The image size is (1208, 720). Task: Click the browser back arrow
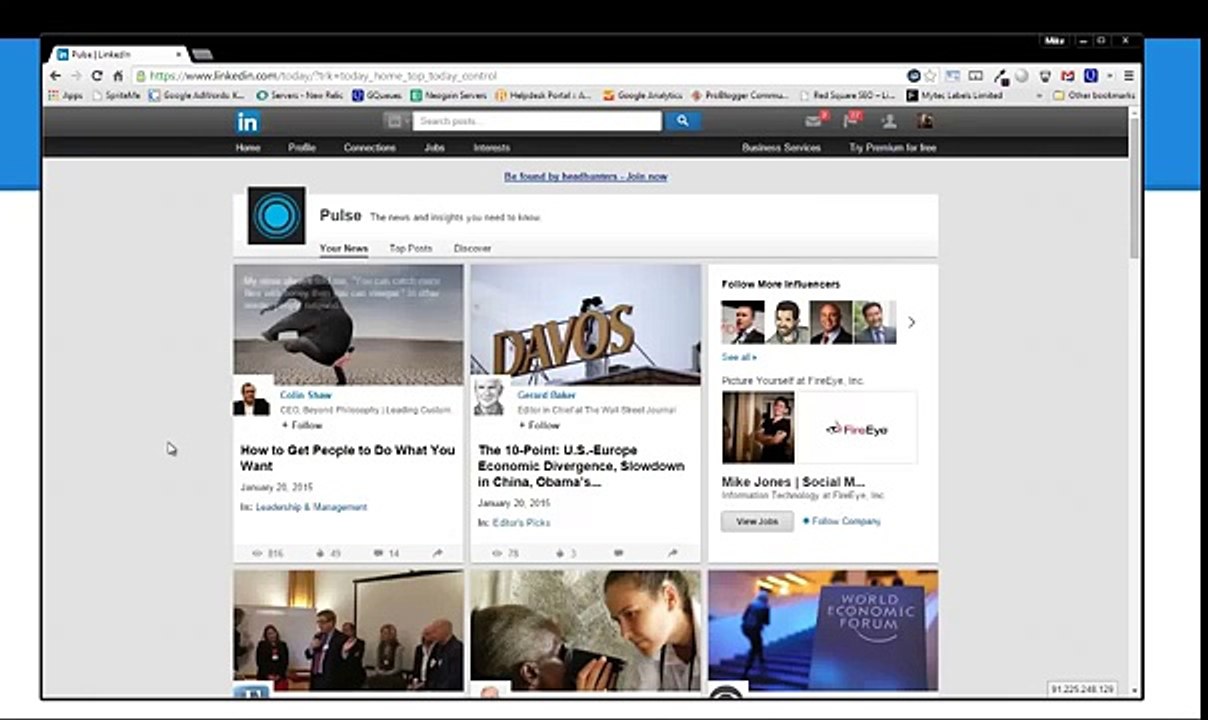point(56,76)
